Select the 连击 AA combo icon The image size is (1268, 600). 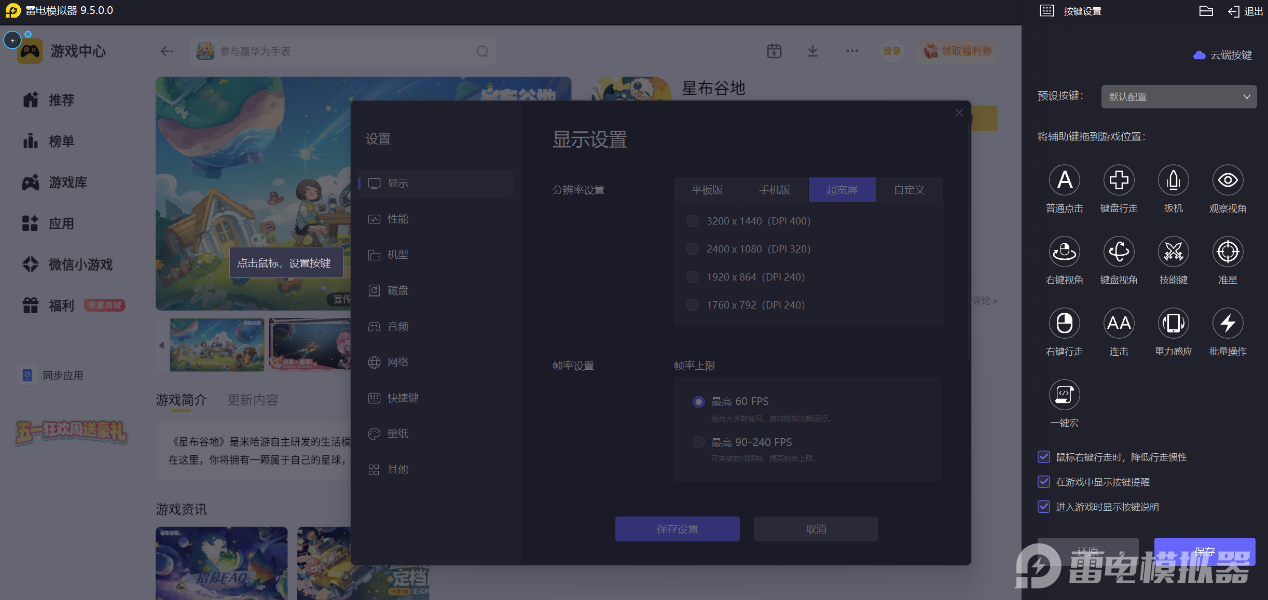pyautogui.click(x=1118, y=323)
